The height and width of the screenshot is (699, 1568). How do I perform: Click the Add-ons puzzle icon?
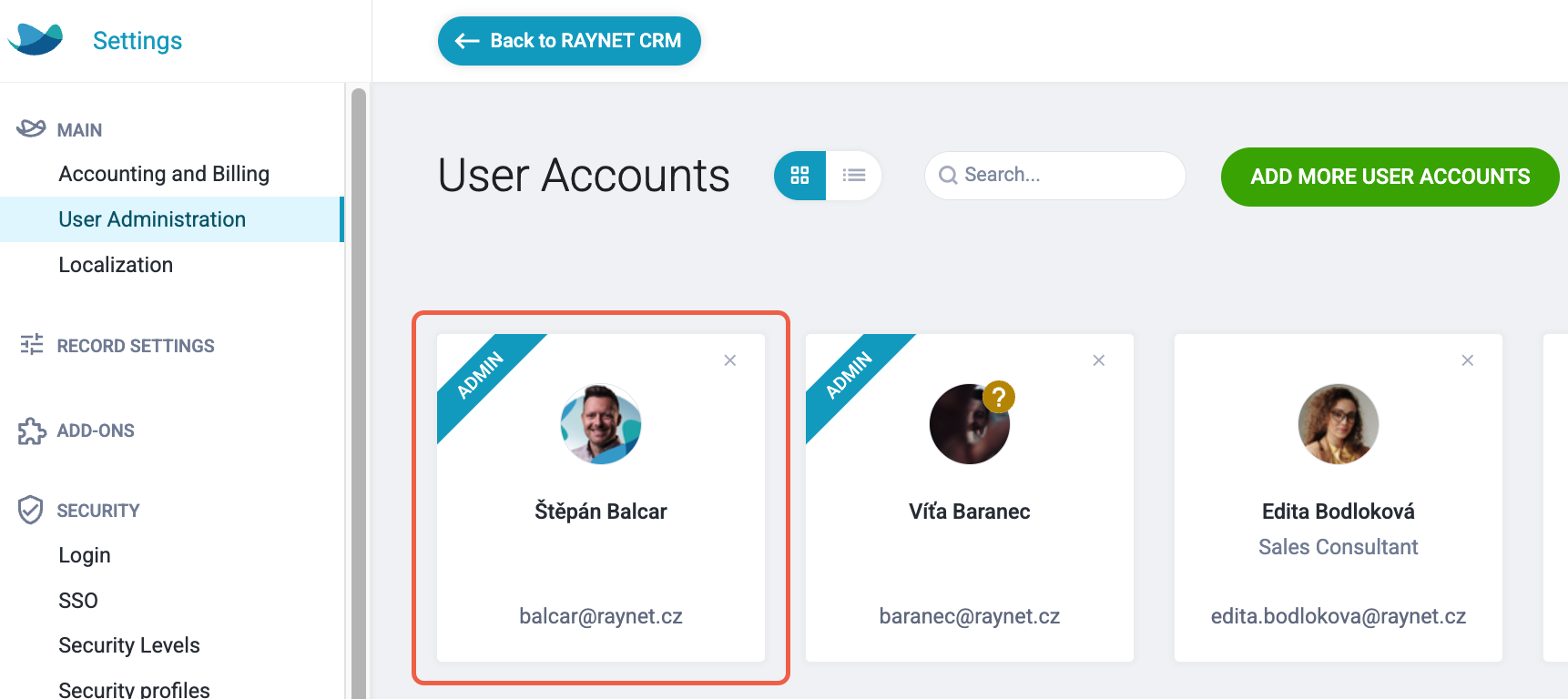[x=32, y=431]
